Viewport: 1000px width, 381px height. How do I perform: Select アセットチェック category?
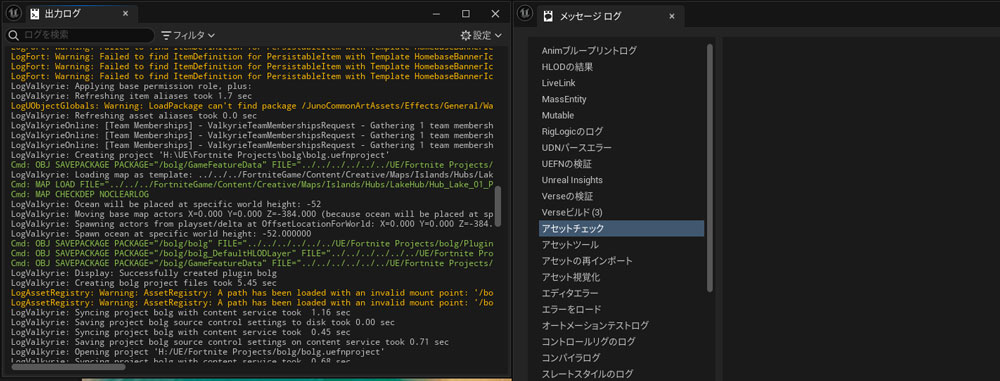tap(621, 228)
